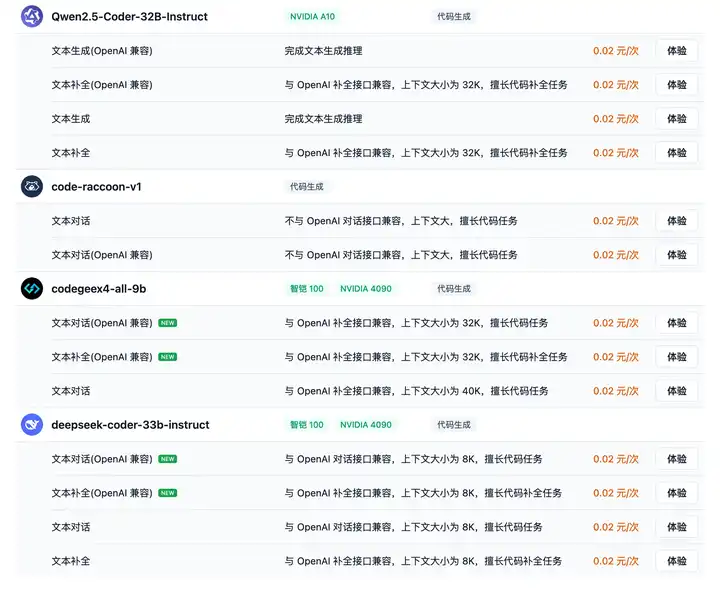The image size is (720, 595).
Task: Click 体验 for deepseek 文本补全(OpenAI 兼容)
Action: coord(677,493)
